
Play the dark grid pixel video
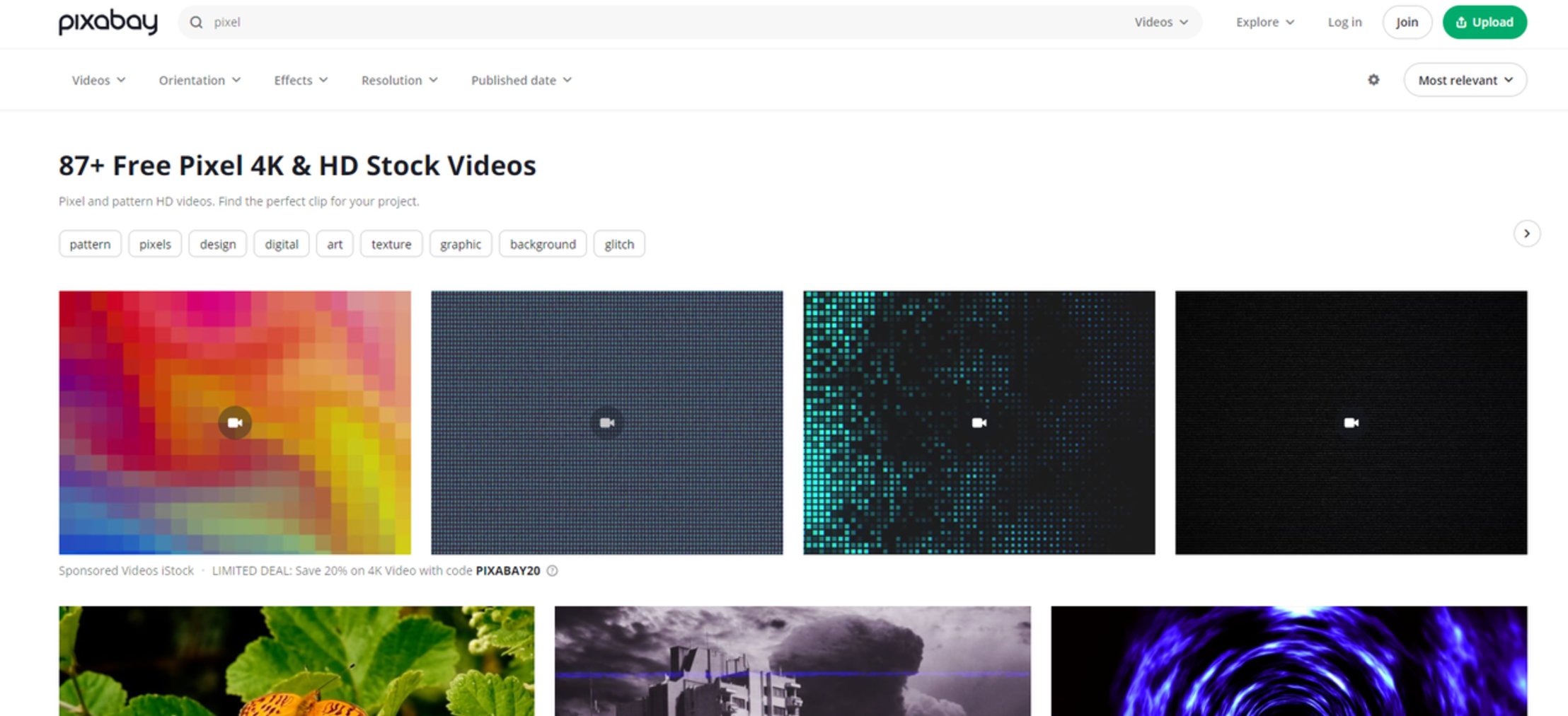pos(606,422)
